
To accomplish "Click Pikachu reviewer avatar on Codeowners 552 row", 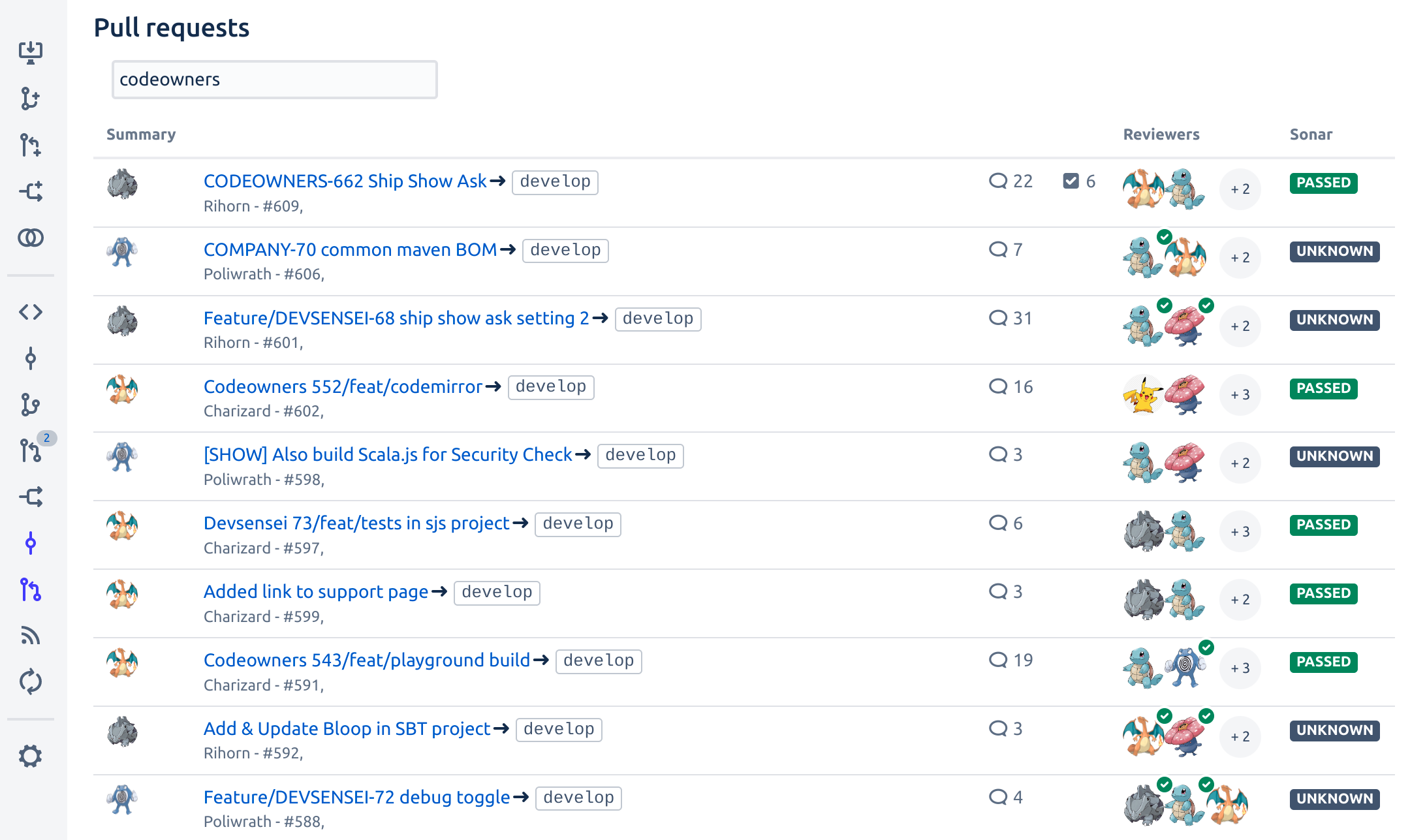I will [x=1143, y=395].
